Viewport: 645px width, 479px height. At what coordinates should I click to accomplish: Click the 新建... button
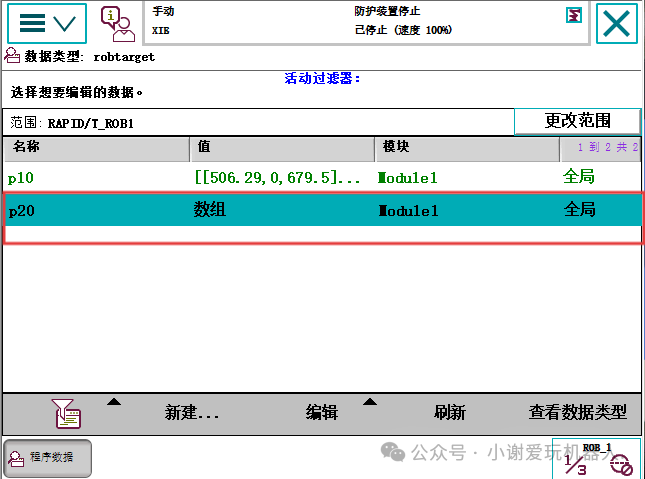(192, 412)
